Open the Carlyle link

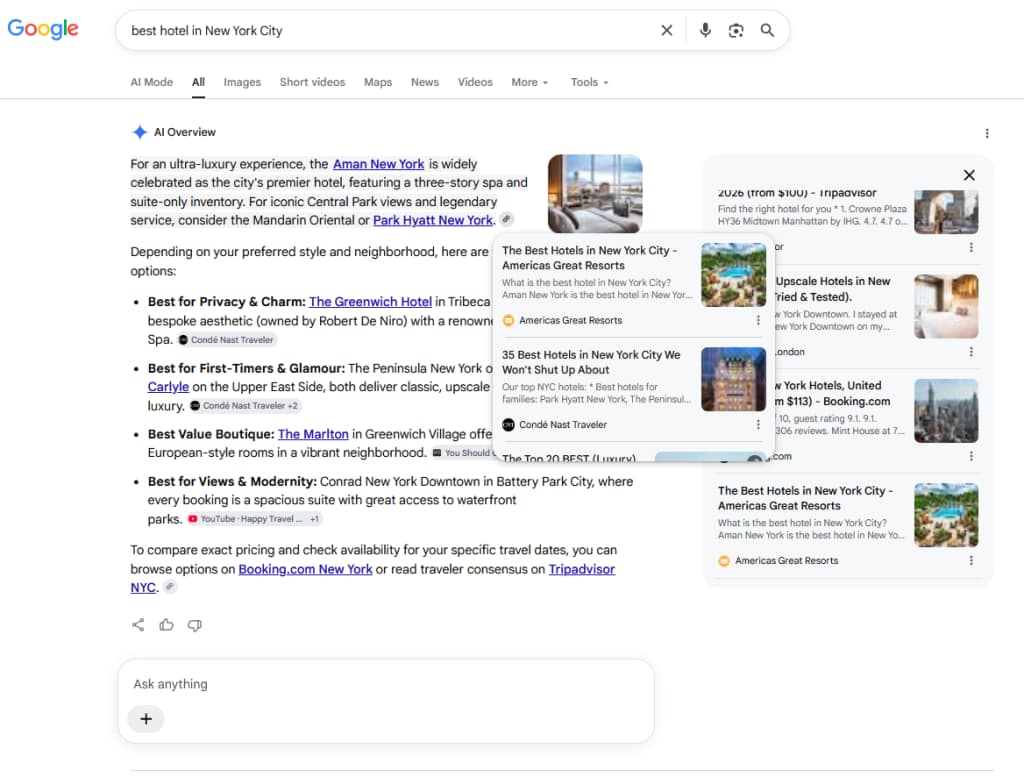pos(168,387)
